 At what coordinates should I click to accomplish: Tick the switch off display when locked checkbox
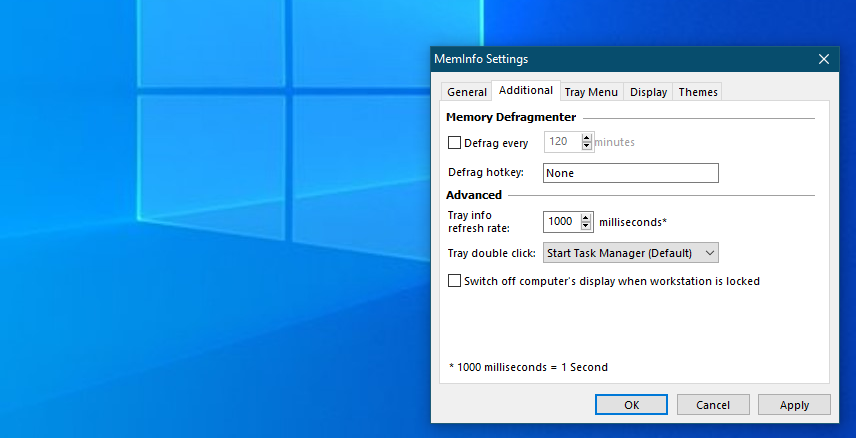click(454, 281)
